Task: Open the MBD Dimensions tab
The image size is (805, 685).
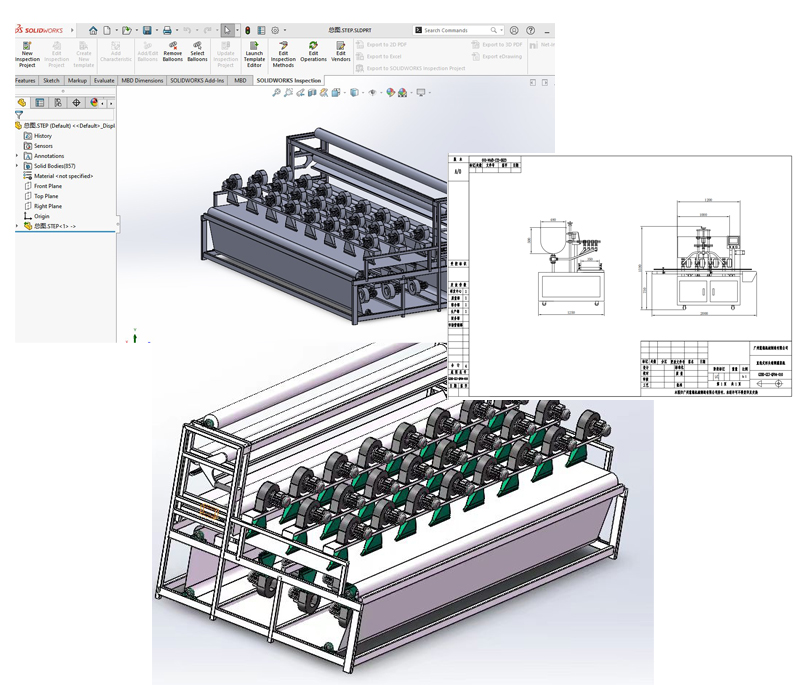Action: [143, 80]
